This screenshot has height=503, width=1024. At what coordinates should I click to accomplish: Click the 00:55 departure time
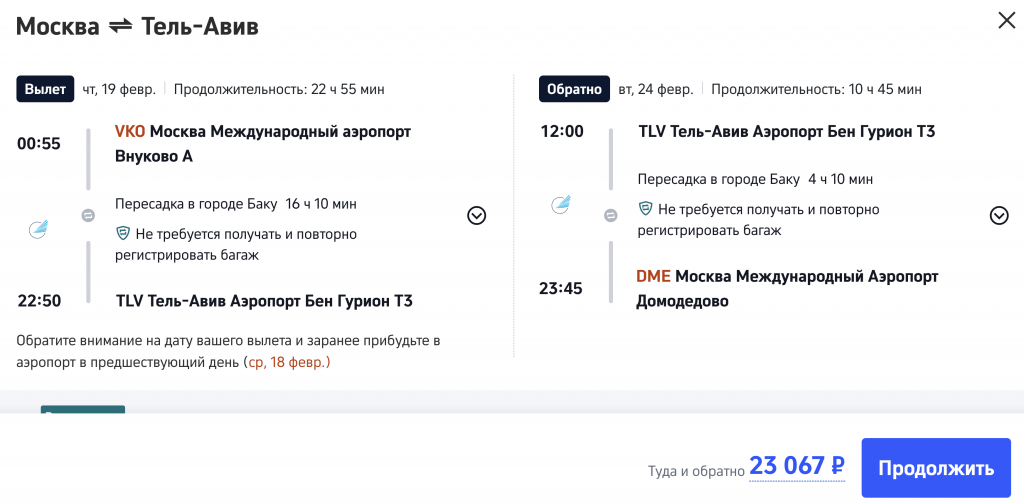click(x=39, y=143)
